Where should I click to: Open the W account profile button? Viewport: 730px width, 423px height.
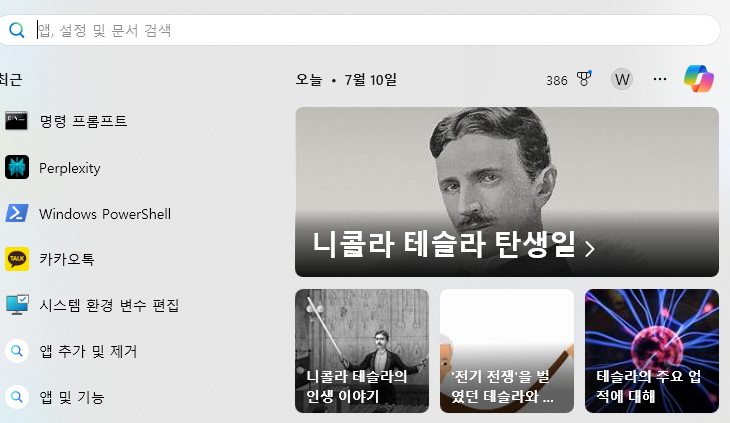pos(622,80)
